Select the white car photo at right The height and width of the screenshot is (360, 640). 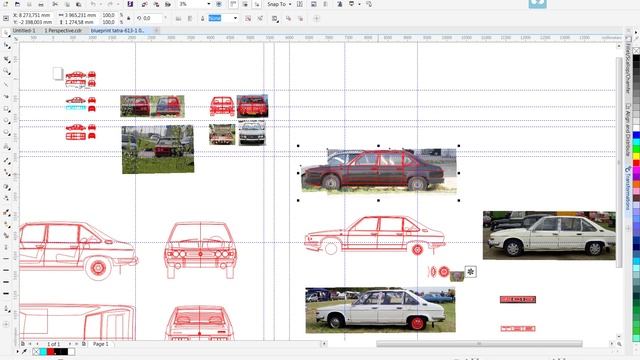pyautogui.click(x=549, y=235)
